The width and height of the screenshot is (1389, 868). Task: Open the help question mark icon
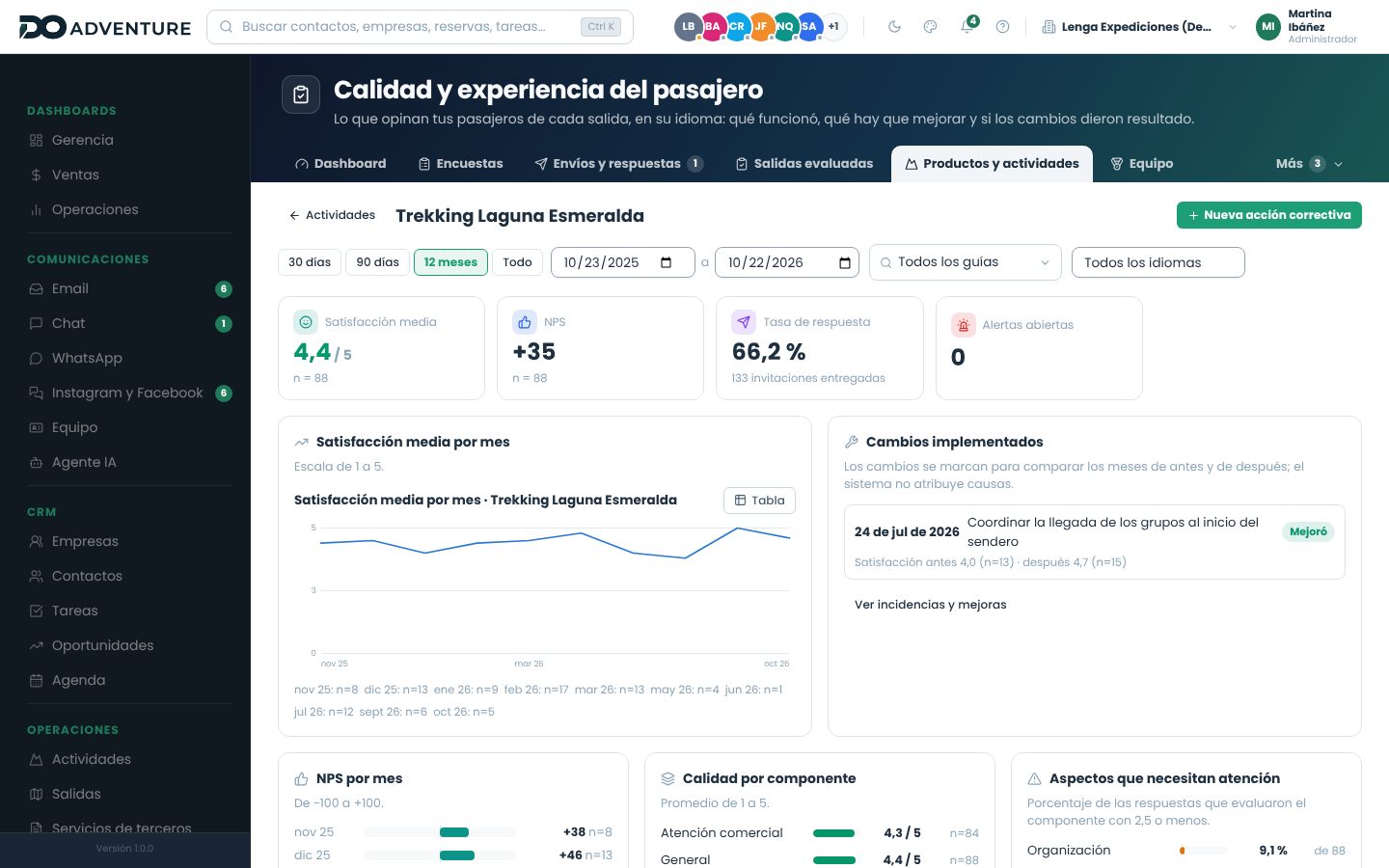coord(1002,27)
